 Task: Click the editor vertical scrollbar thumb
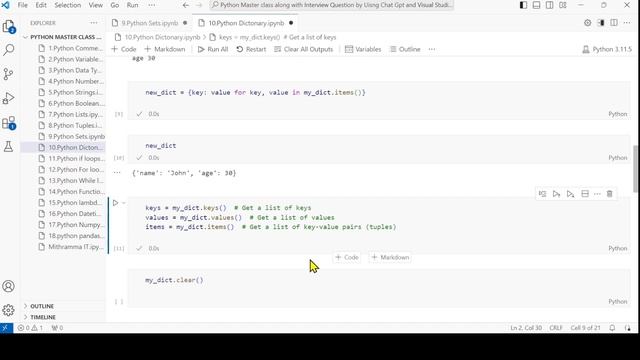point(636,169)
